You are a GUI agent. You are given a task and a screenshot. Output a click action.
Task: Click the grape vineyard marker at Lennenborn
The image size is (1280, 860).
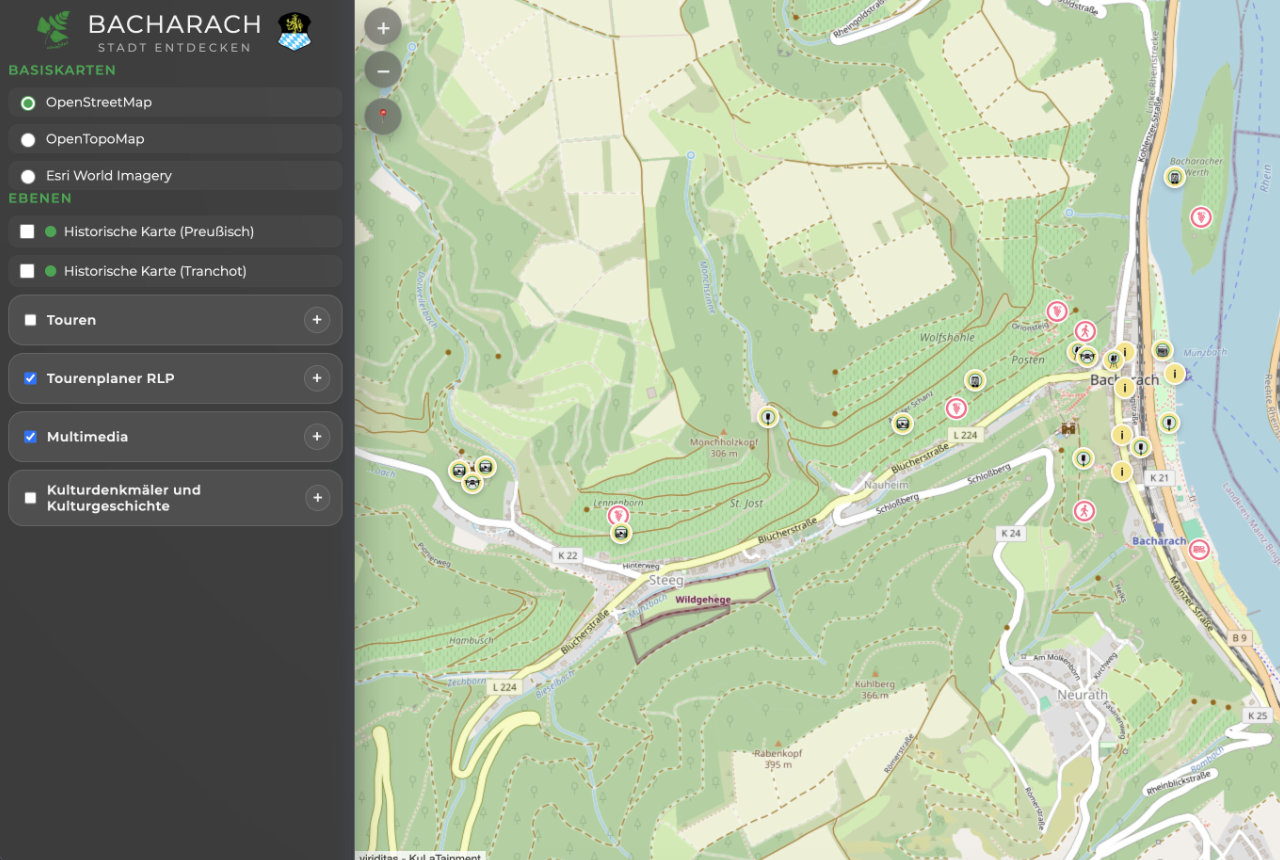(x=618, y=513)
